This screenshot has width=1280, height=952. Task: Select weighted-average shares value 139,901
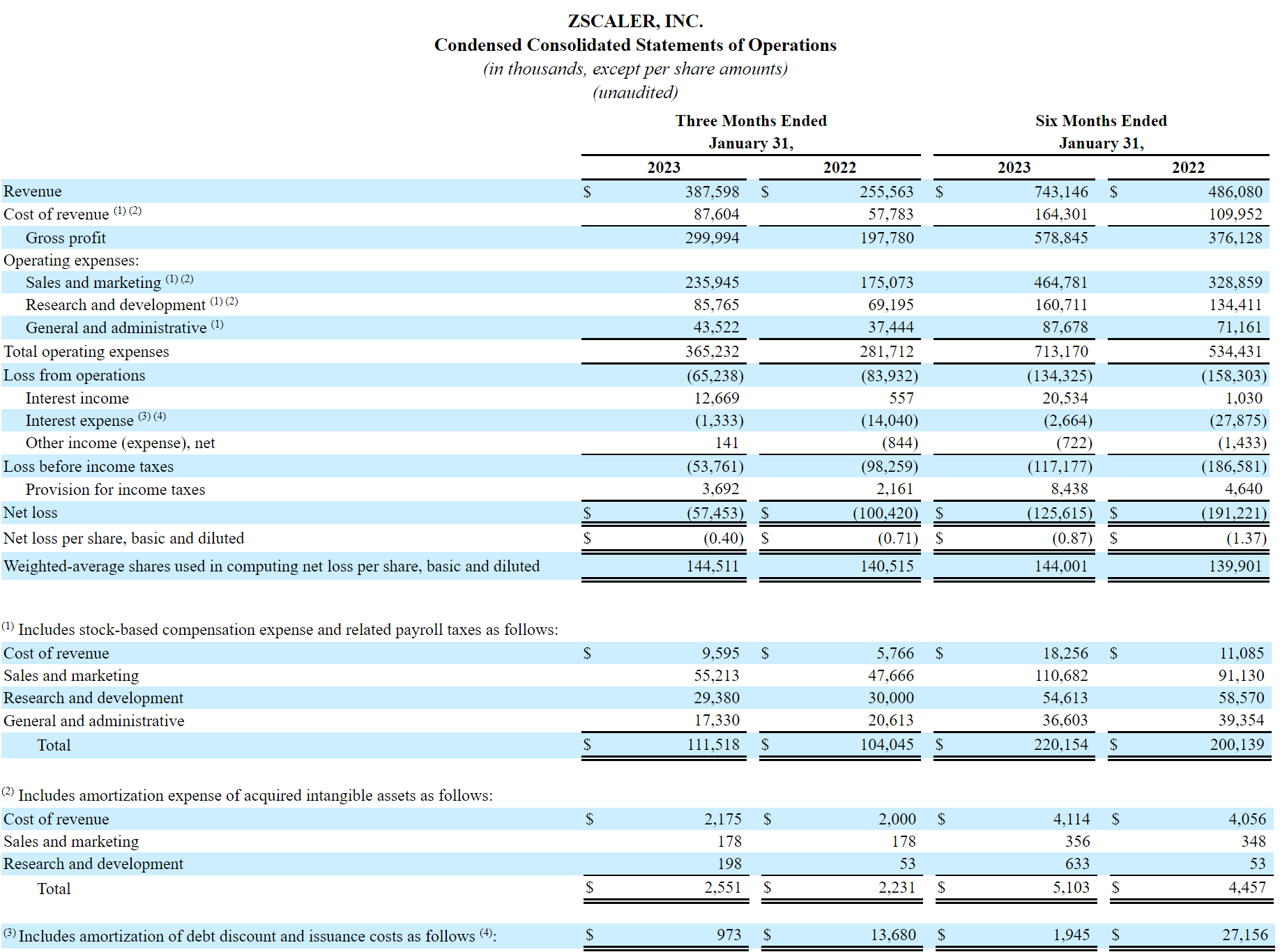point(1235,566)
